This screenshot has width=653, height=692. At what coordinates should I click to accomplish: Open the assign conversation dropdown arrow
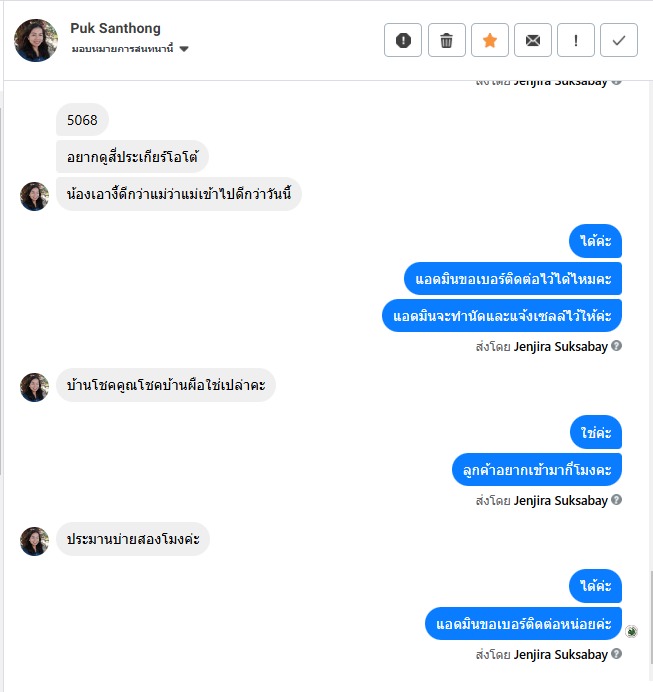point(184,49)
